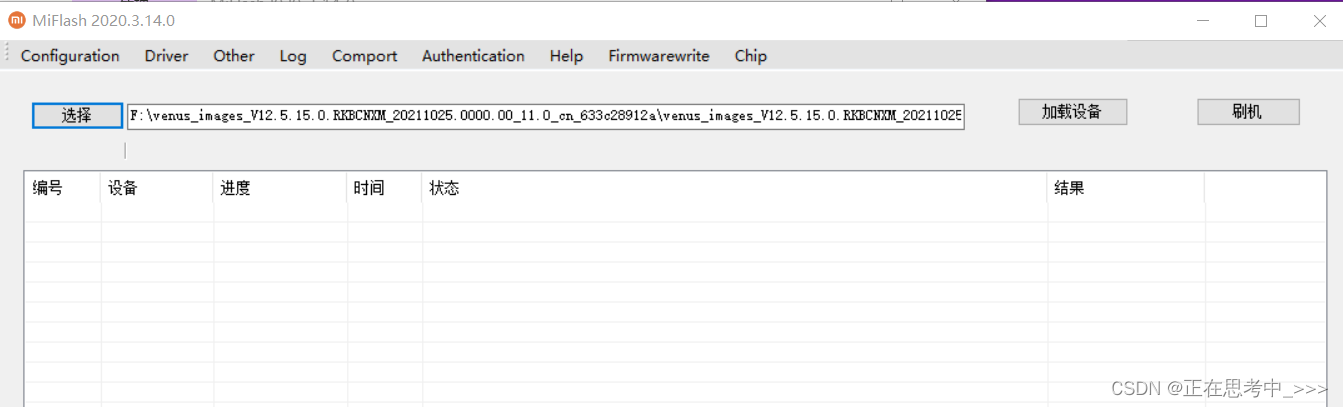Minimize the MiFlash window
Viewport: 1343px width, 407px height.
click(1203, 20)
